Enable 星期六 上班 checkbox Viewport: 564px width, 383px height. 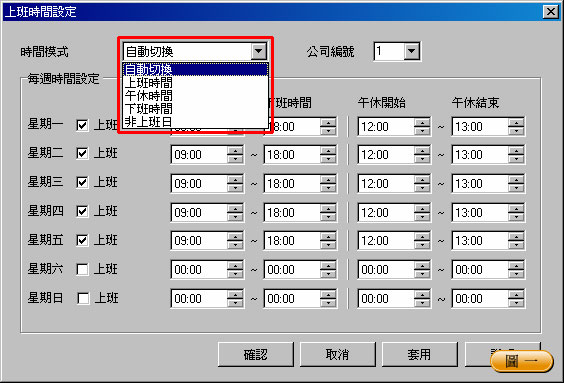pyautogui.click(x=82, y=269)
